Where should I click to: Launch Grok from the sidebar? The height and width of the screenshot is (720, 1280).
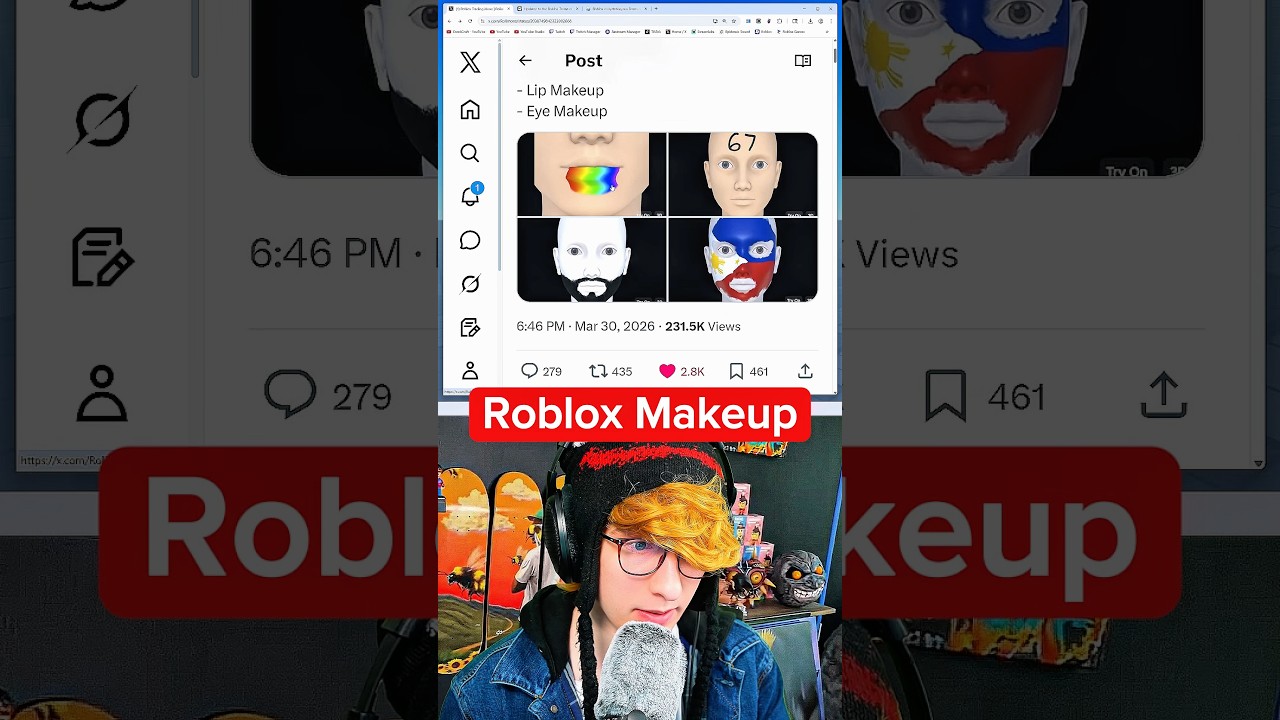coord(470,284)
